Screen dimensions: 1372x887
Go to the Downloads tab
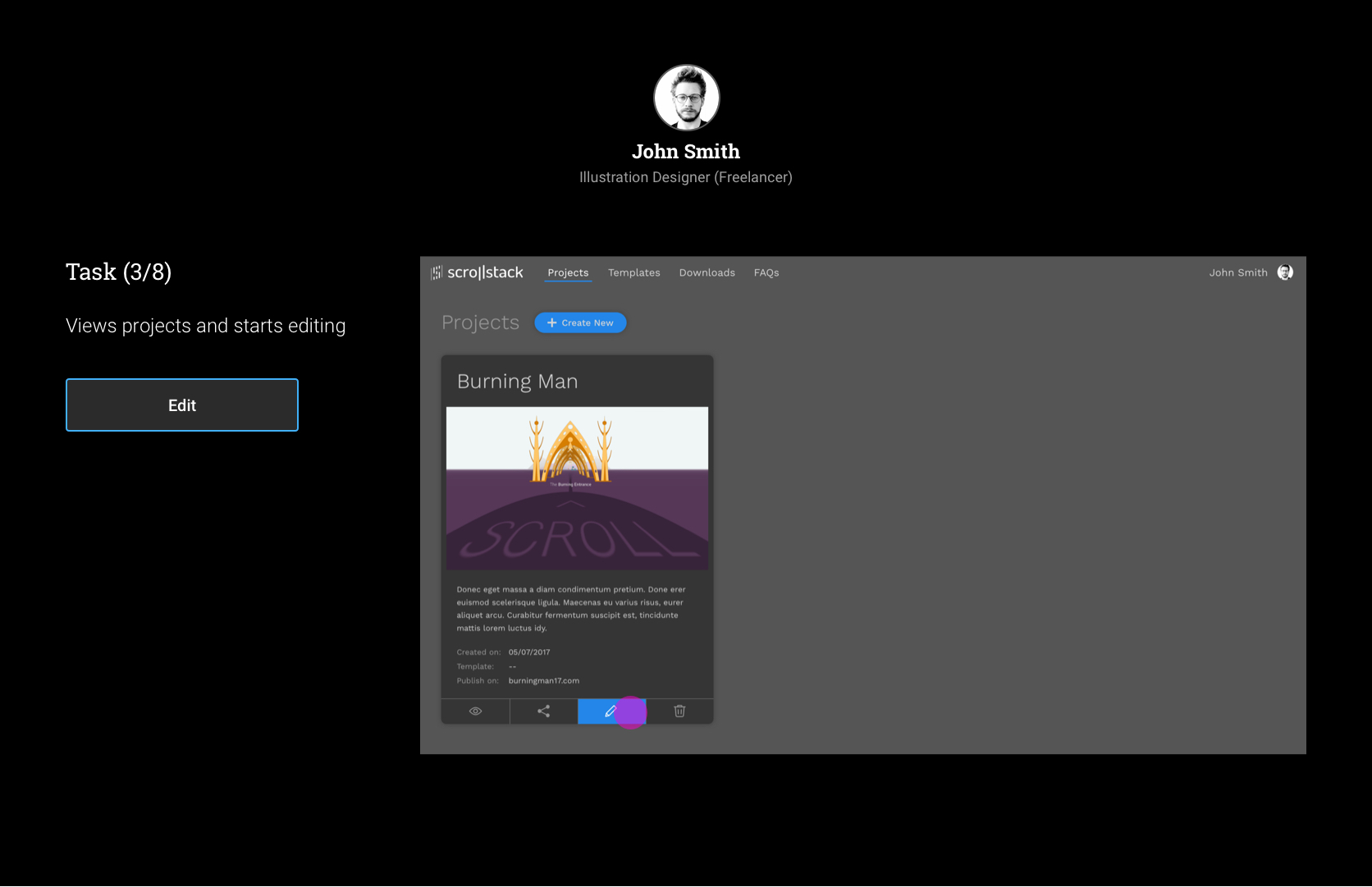(x=707, y=272)
